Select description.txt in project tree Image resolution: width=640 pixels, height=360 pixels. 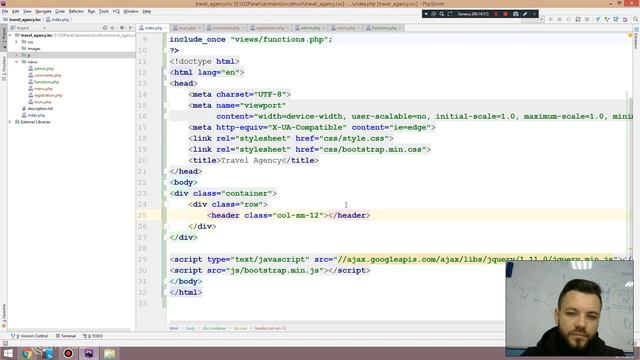pyautogui.click(x=38, y=109)
